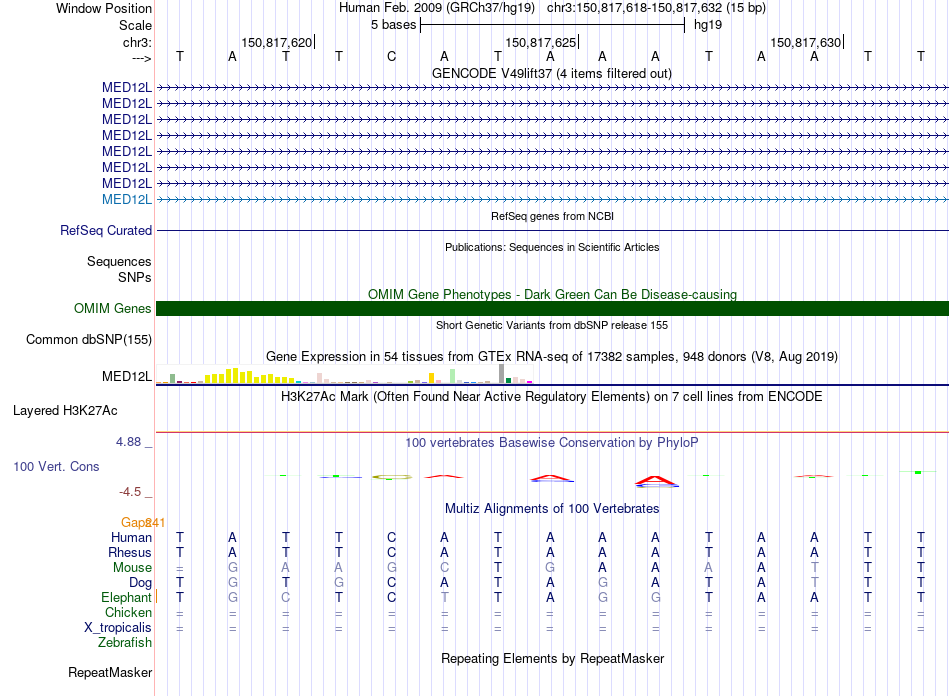
Task: Click the SNPs track label
Action: pos(135,277)
